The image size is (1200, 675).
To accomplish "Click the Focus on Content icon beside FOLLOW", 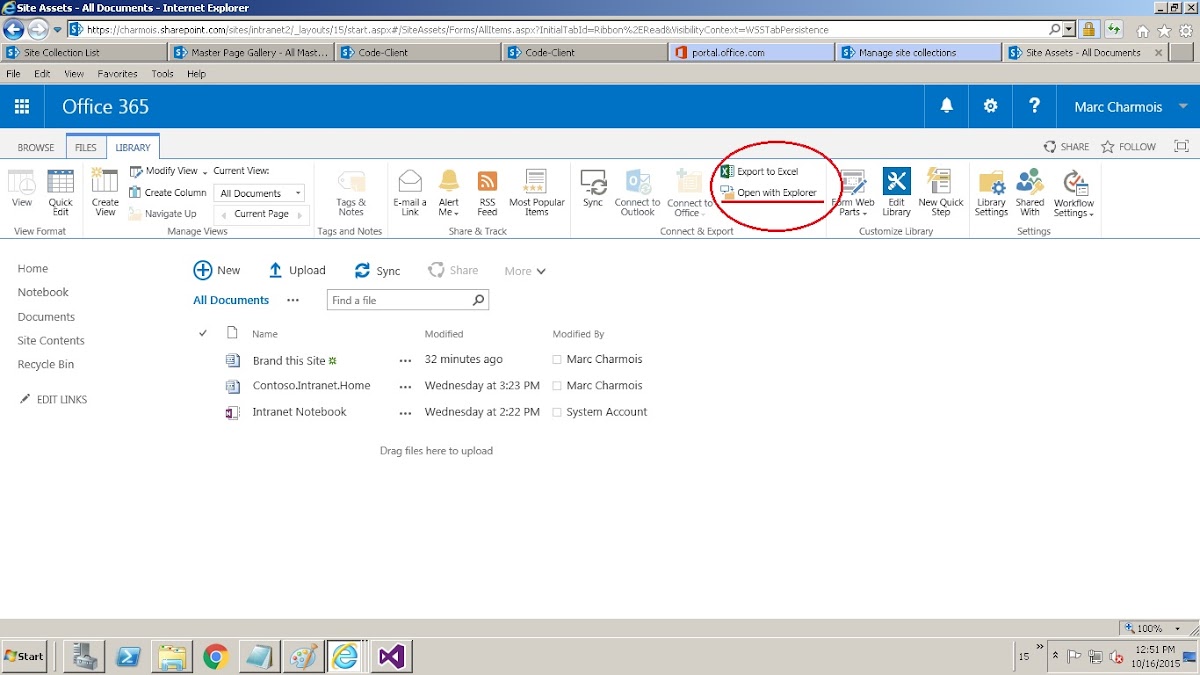I will (1181, 146).
